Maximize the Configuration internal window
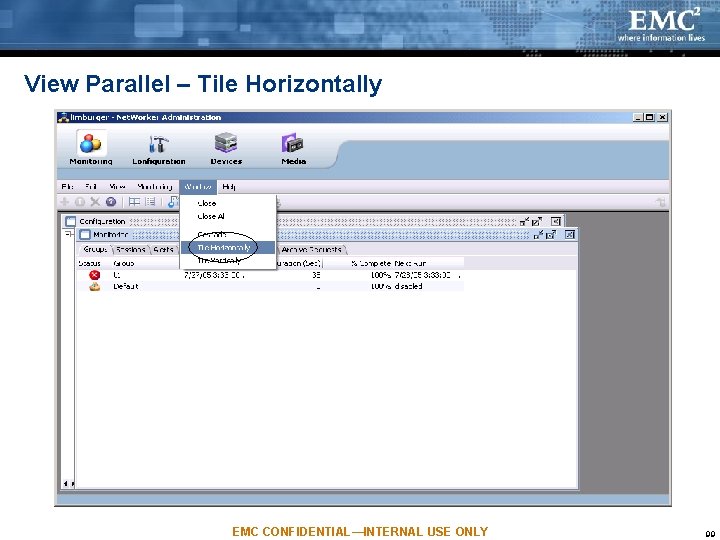 tap(537, 222)
